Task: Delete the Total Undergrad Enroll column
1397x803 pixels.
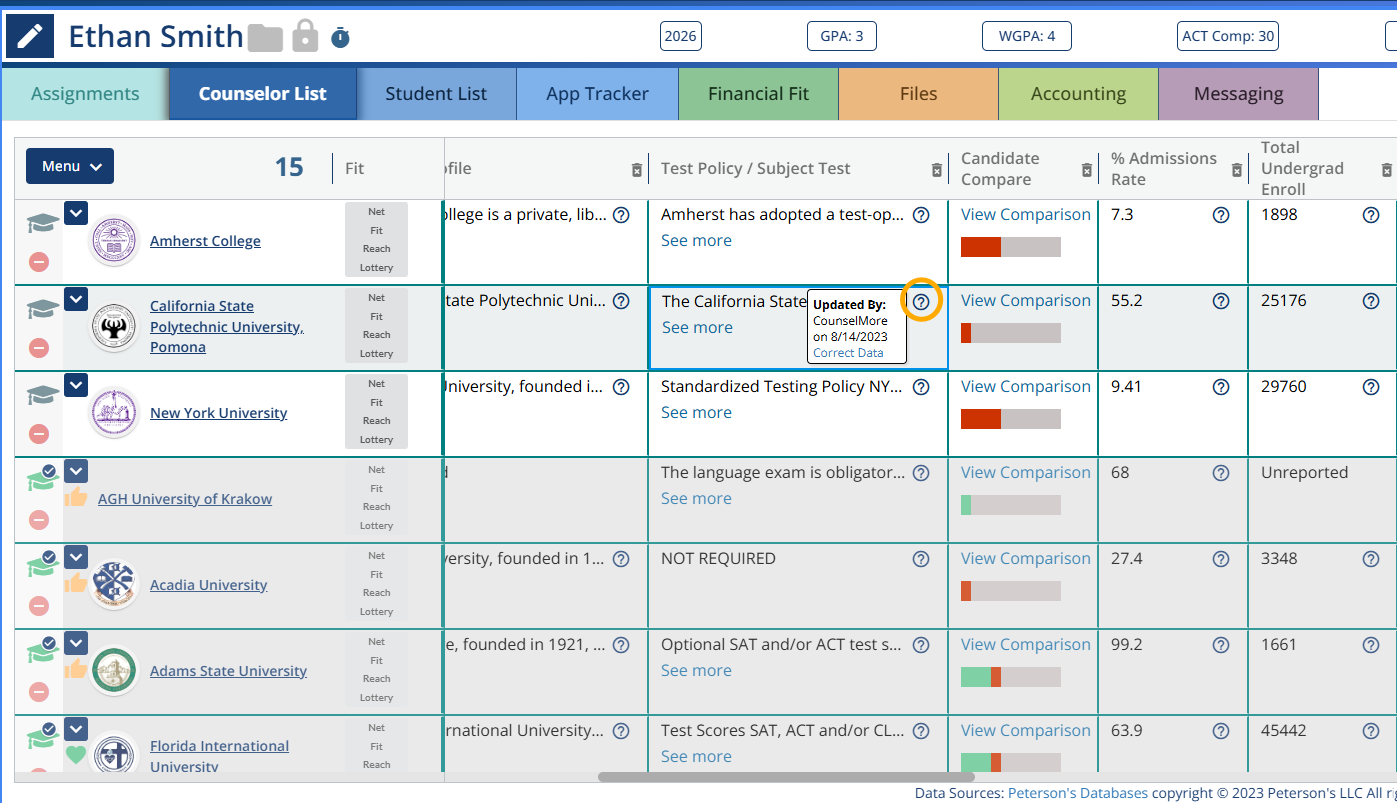Action: click(x=1387, y=170)
